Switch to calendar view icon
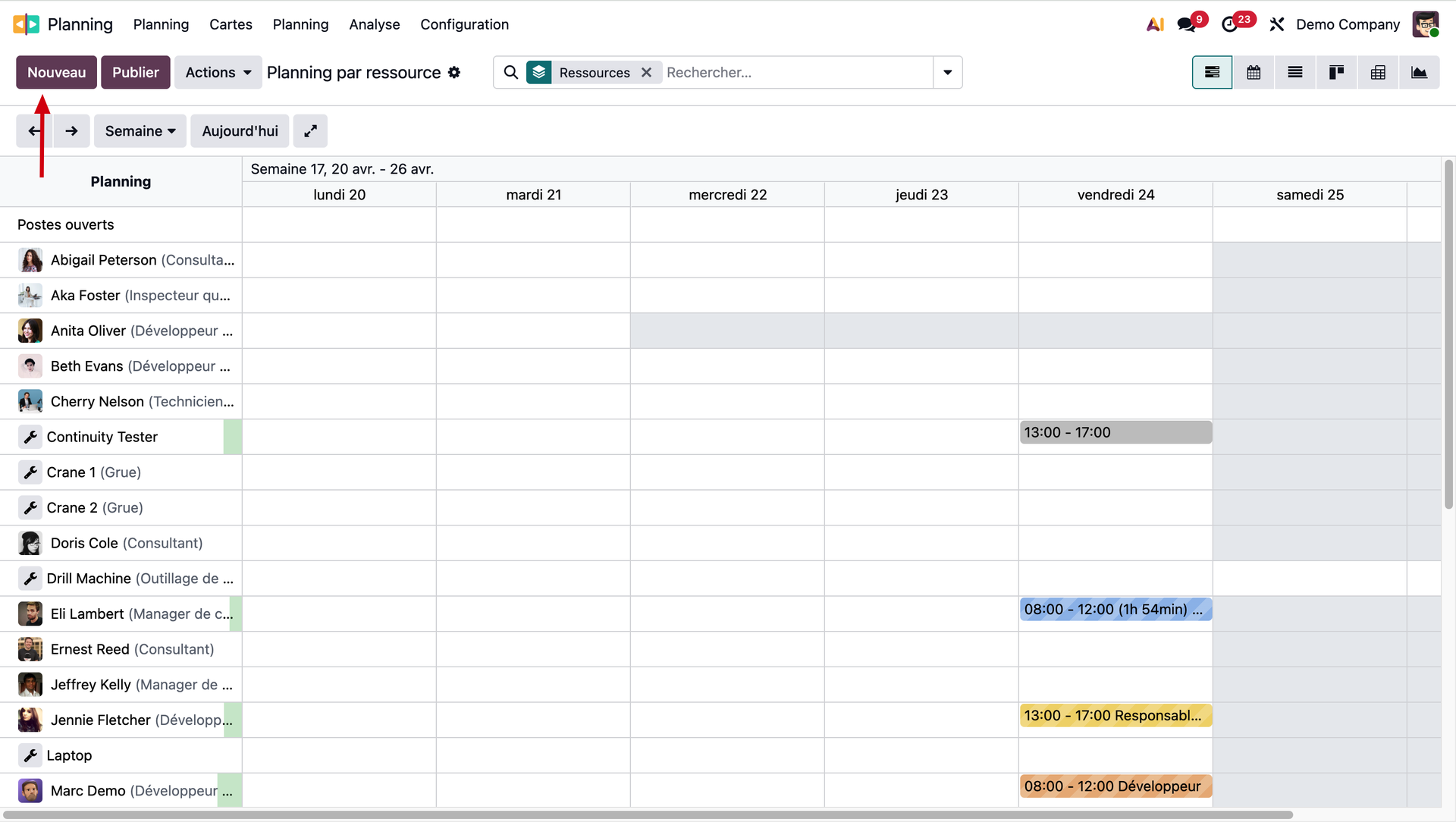 [x=1254, y=73]
